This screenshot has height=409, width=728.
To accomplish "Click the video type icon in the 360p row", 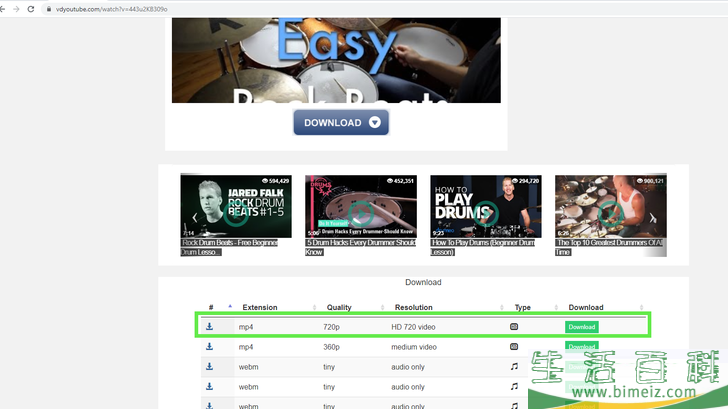I will click(x=514, y=347).
